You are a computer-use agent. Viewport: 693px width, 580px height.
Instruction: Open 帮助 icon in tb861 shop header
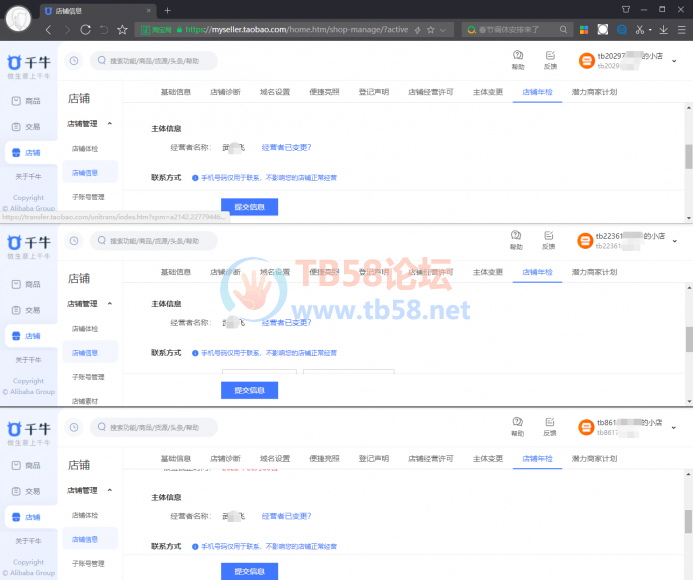(518, 427)
